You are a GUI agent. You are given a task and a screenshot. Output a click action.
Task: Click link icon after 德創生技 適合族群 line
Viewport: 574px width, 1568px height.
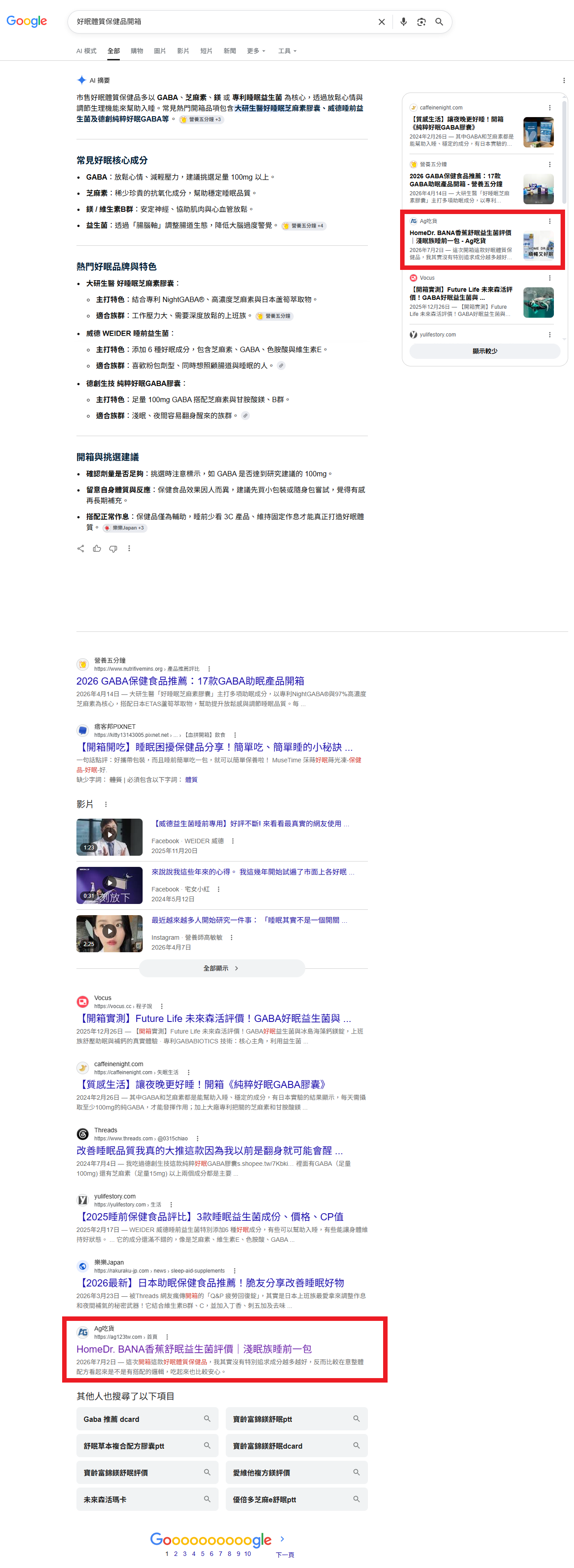point(245,416)
